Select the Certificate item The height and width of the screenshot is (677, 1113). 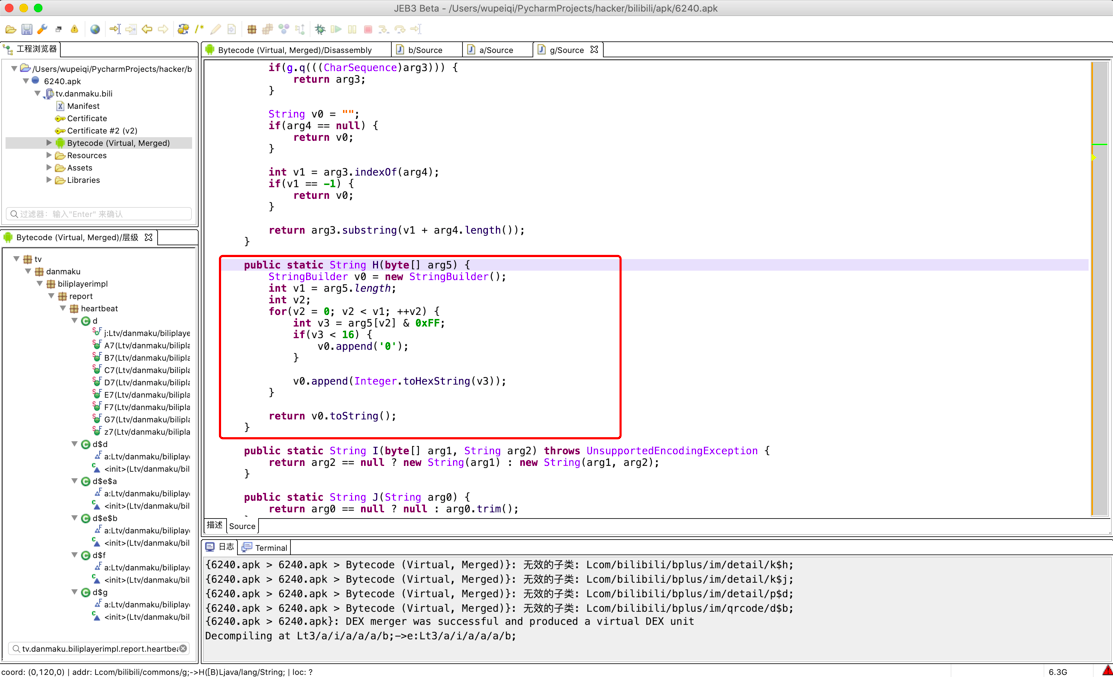pyautogui.click(x=87, y=118)
